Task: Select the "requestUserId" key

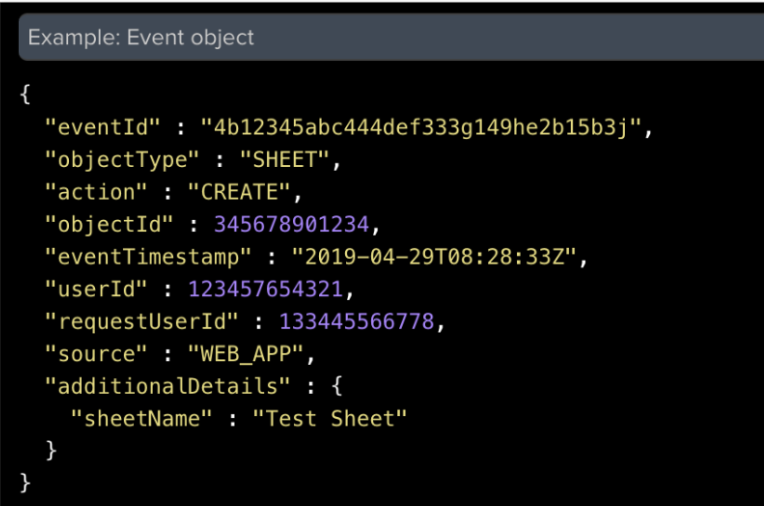Action: pyautogui.click(x=141, y=322)
